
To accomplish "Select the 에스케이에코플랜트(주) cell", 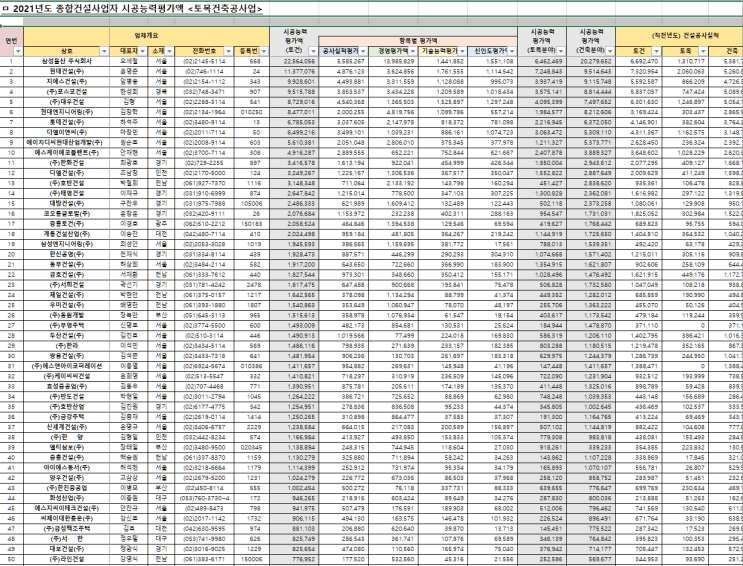I will tap(66, 153).
